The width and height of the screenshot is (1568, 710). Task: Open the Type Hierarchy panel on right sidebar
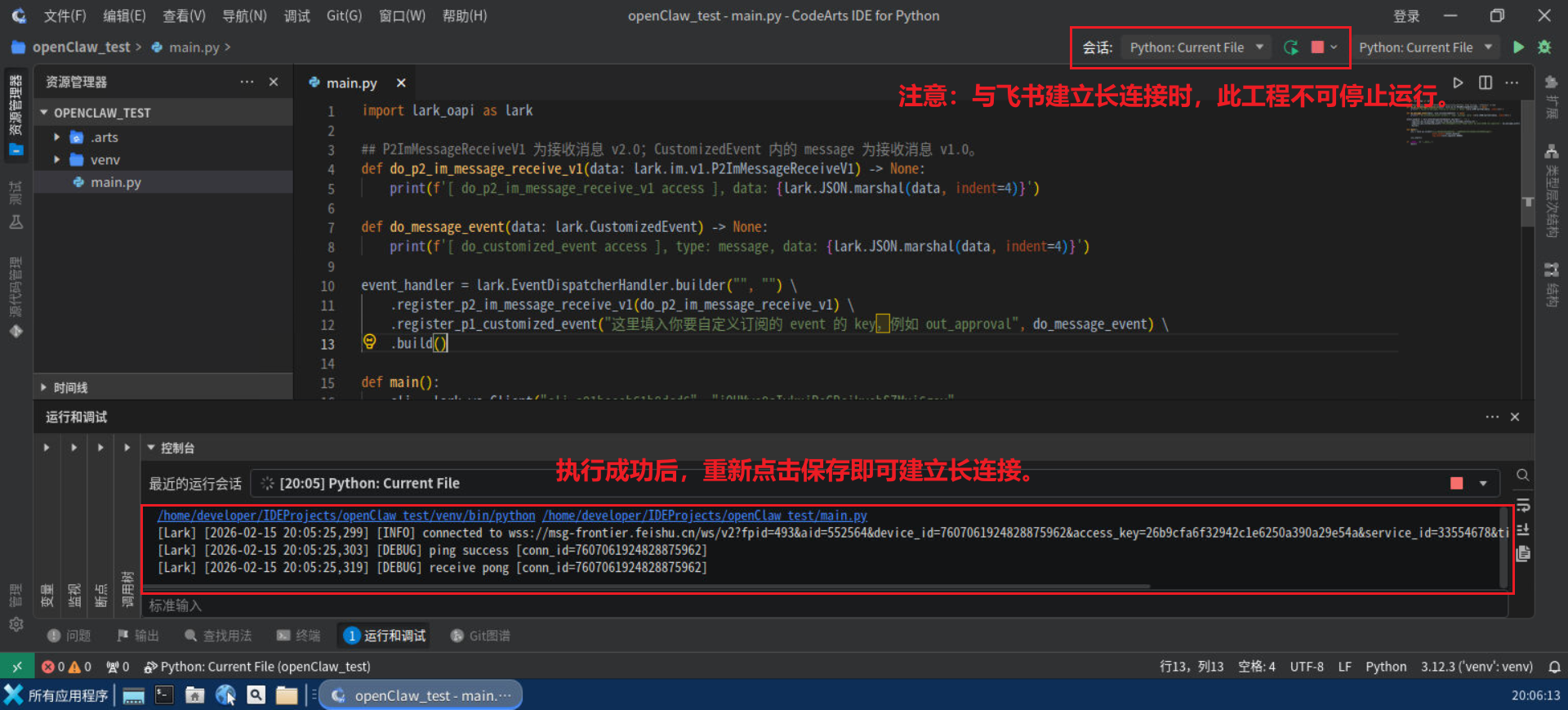pos(1552,191)
